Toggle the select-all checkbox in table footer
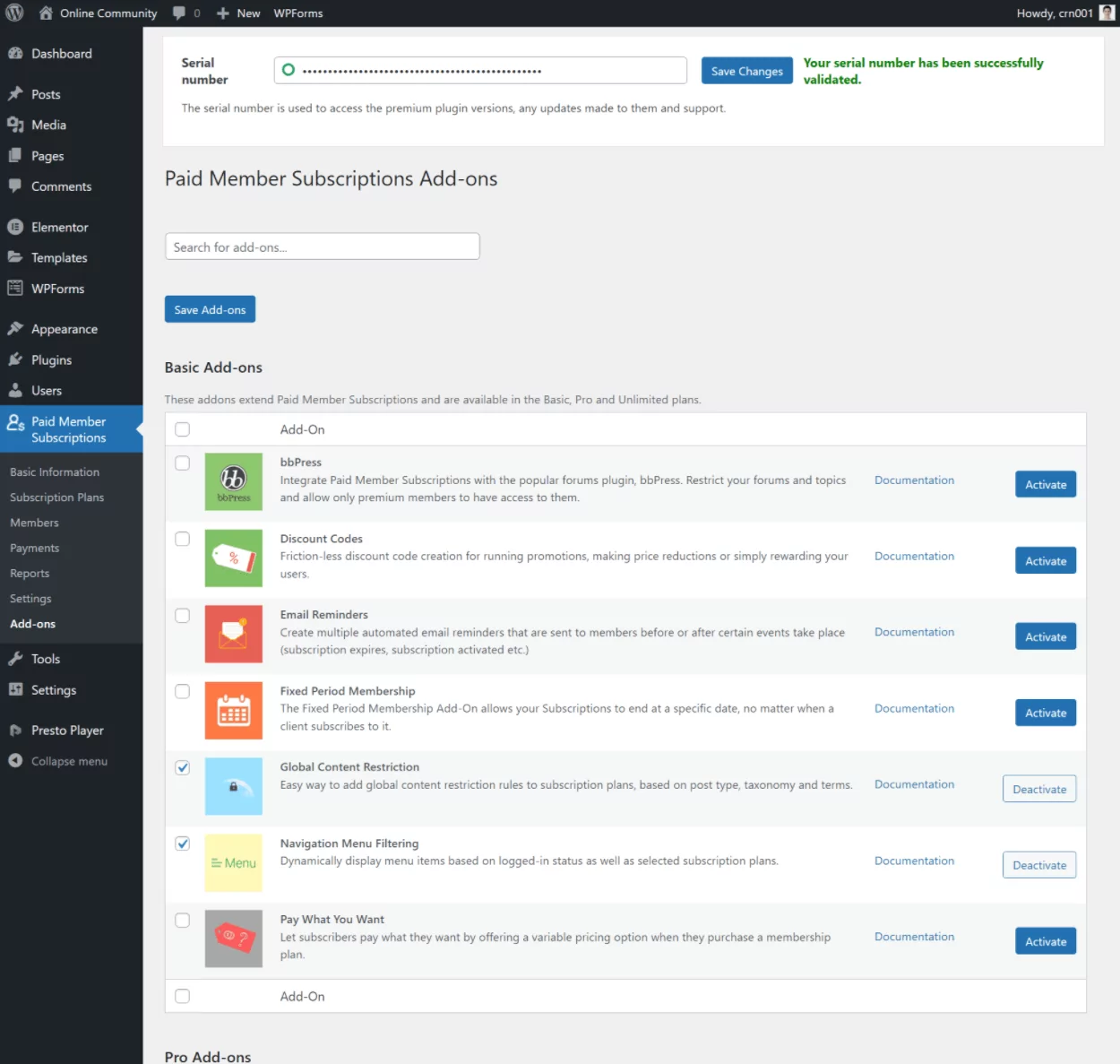Screen dimensions: 1120x1064 pyautogui.click(x=183, y=996)
